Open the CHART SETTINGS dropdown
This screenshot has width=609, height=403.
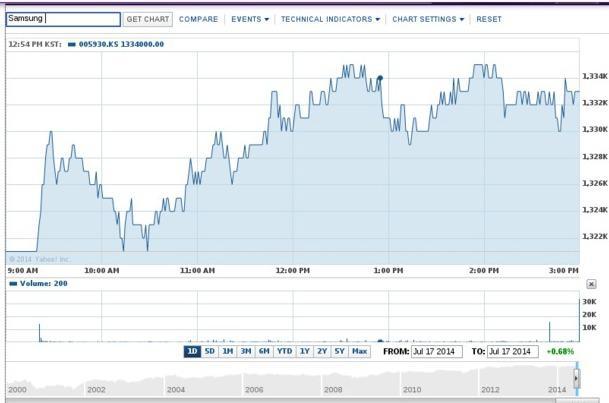[x=428, y=19]
